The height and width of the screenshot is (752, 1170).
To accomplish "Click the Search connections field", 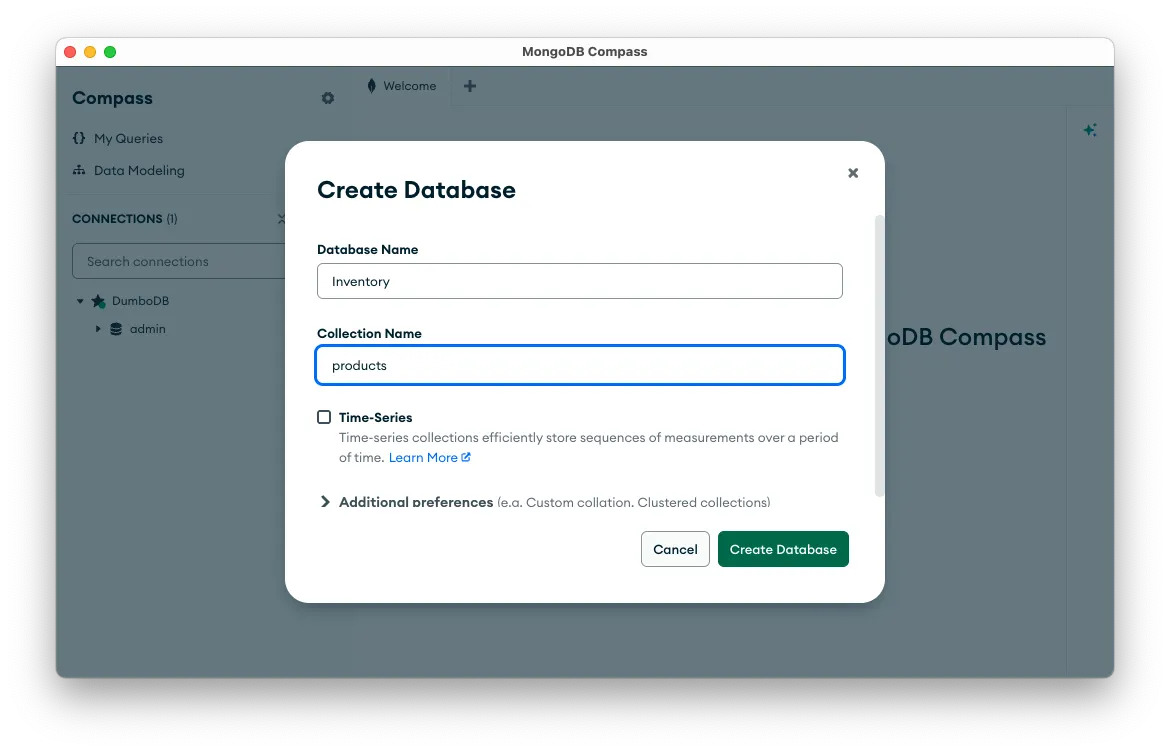I will [178, 261].
